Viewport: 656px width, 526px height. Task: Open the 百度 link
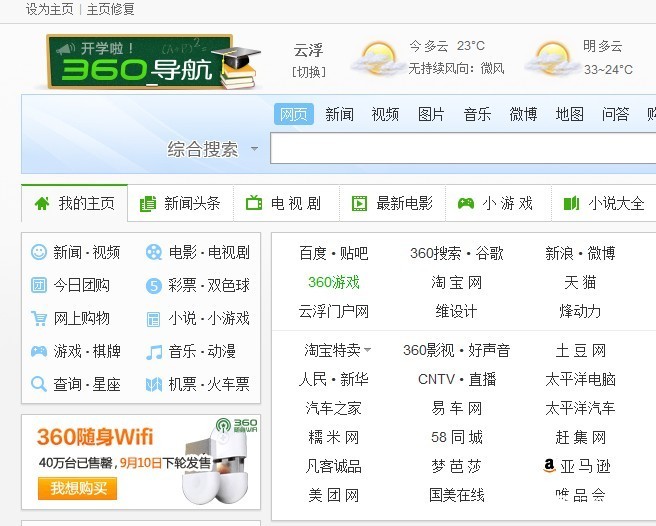tap(313, 253)
